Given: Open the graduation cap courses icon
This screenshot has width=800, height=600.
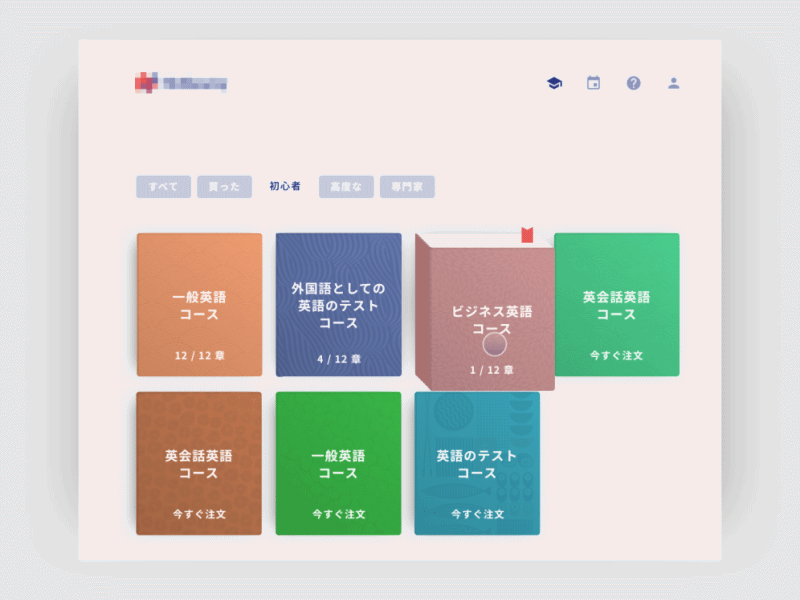Looking at the screenshot, I should (553, 83).
